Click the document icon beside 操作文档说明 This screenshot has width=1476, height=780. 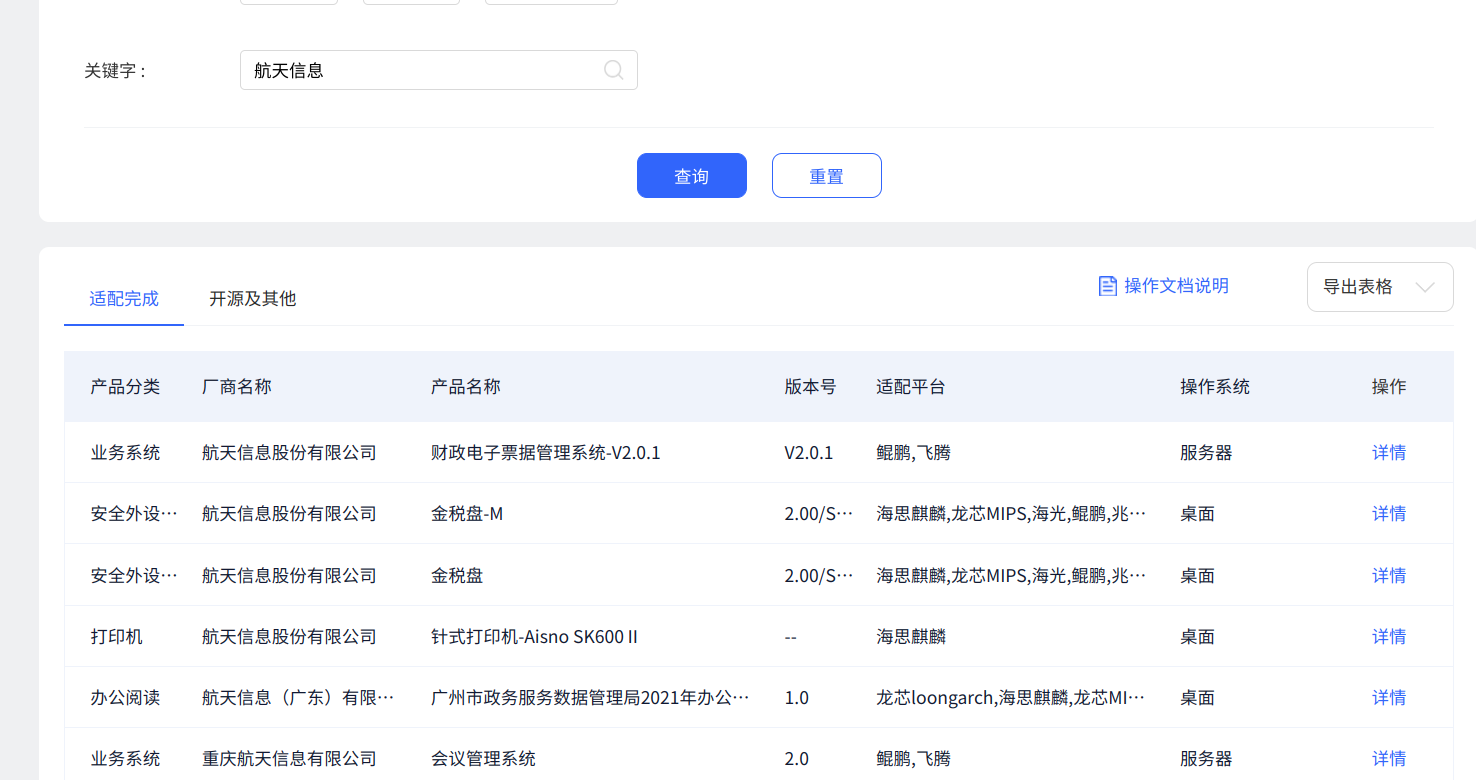1107,285
